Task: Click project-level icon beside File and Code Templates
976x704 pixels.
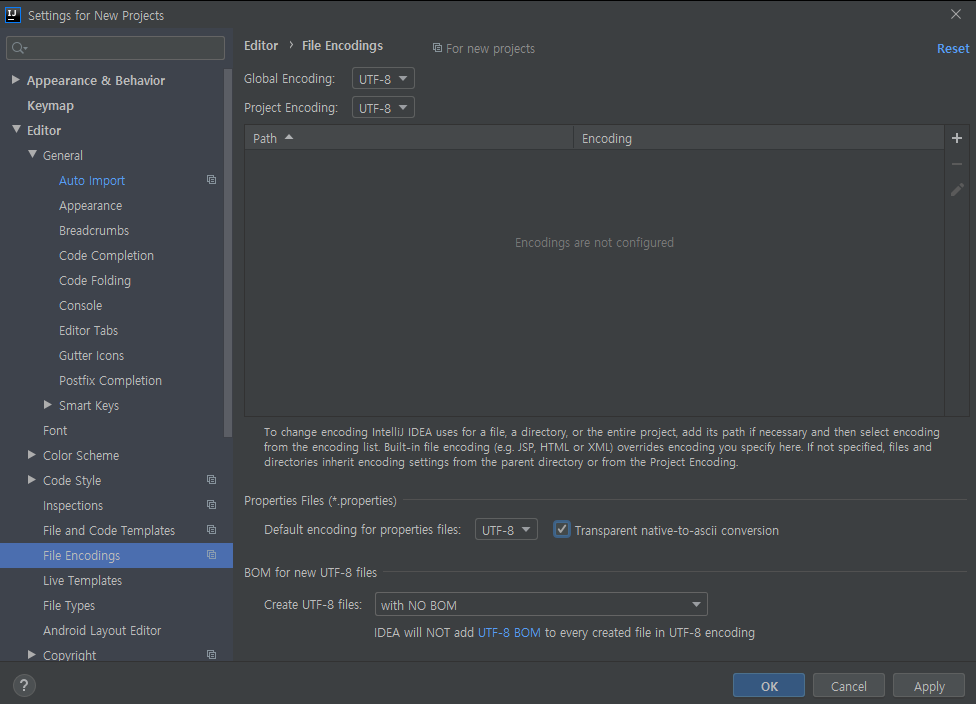Action: click(212, 530)
